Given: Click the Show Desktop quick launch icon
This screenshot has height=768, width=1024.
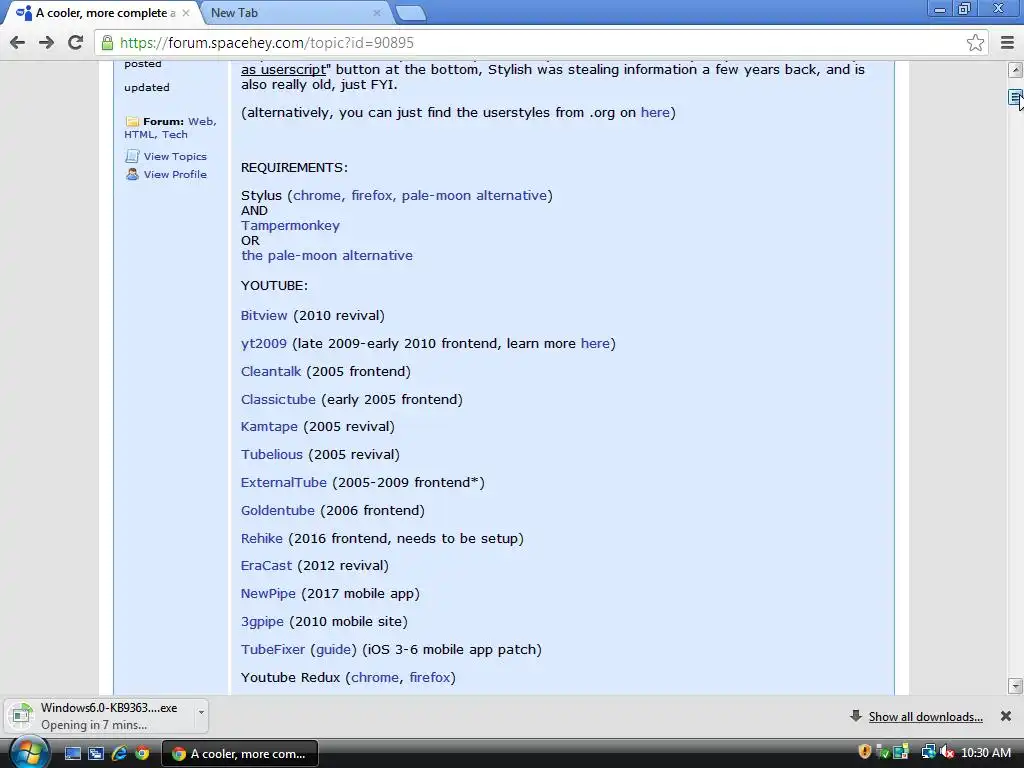Looking at the screenshot, I should 72,754.
